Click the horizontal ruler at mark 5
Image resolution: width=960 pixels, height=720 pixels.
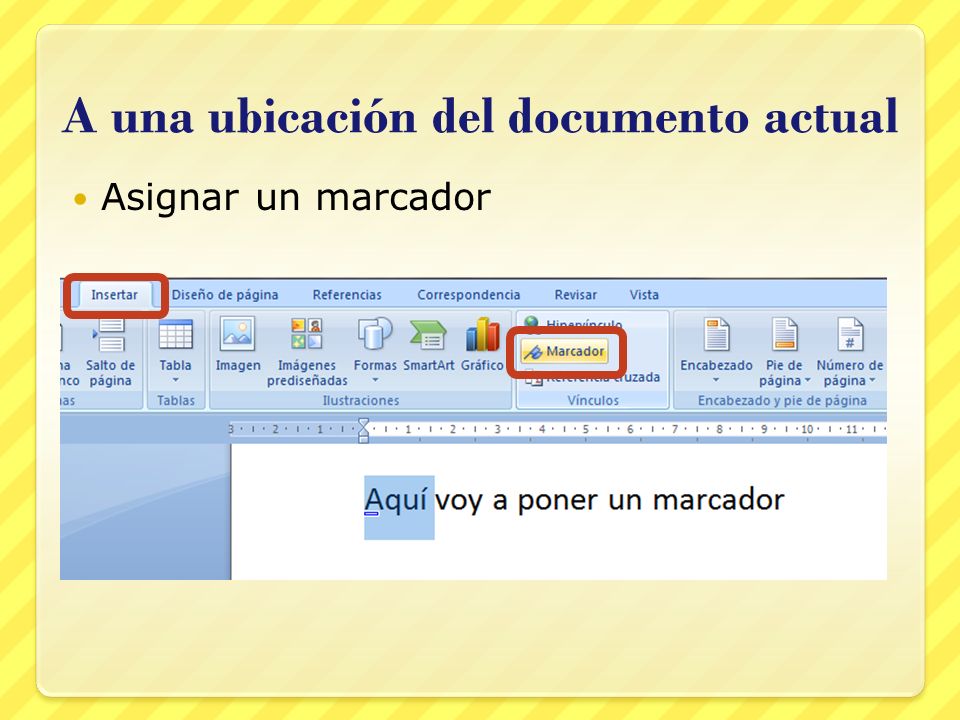(586, 429)
